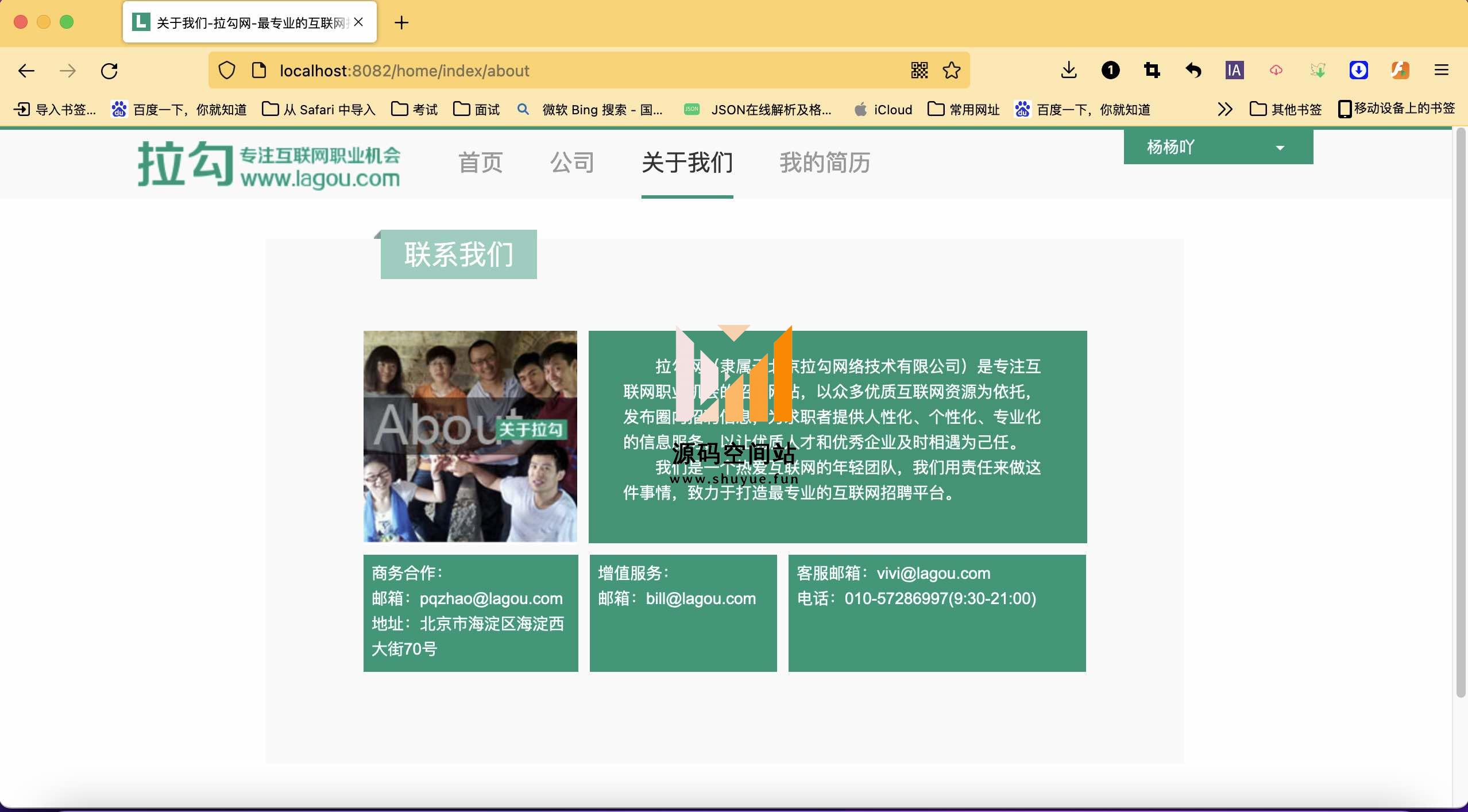Click the 导入书签 bookmark item
The width and height of the screenshot is (1468, 812).
55,109
